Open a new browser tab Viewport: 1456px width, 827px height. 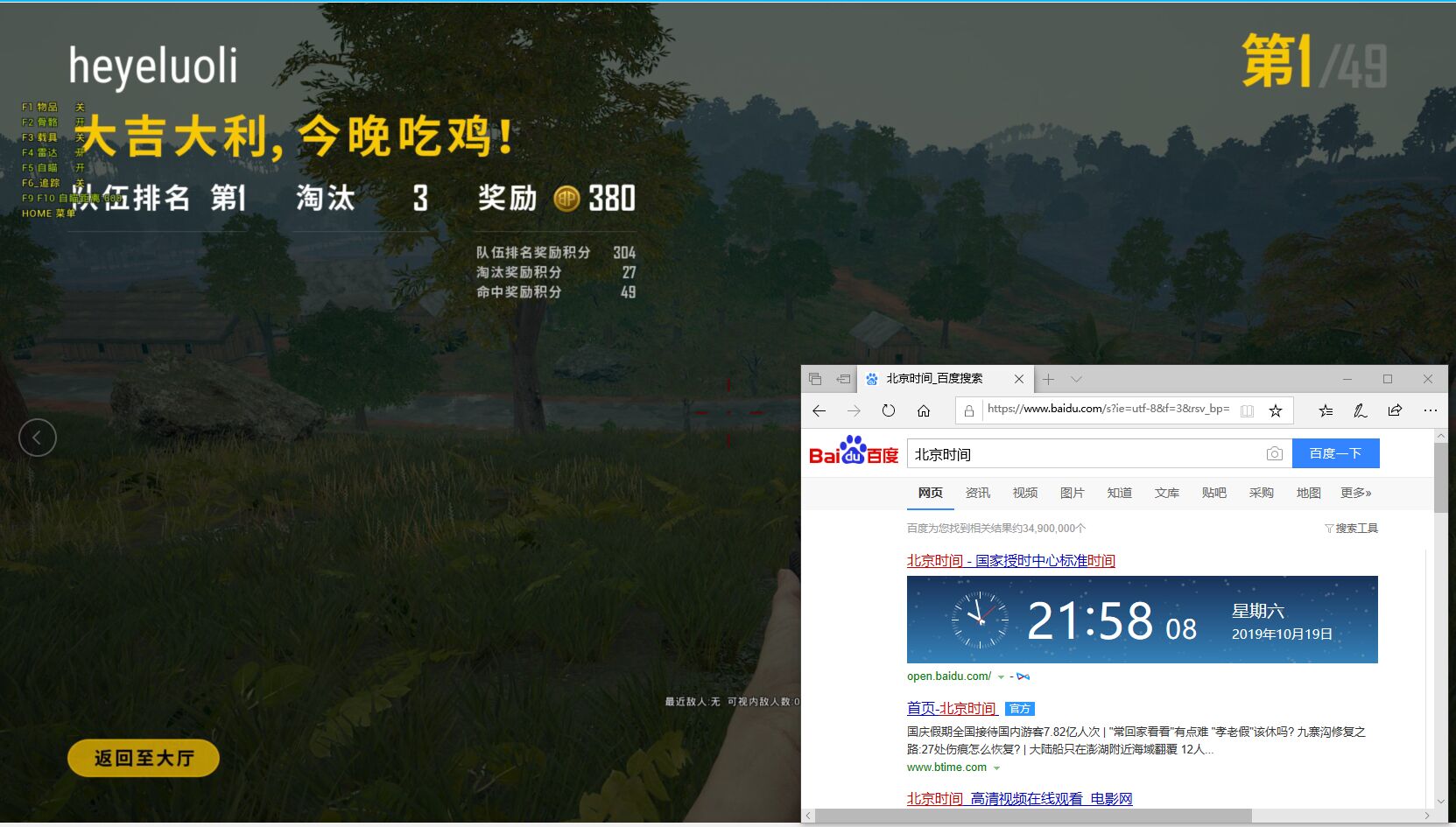point(1048,379)
